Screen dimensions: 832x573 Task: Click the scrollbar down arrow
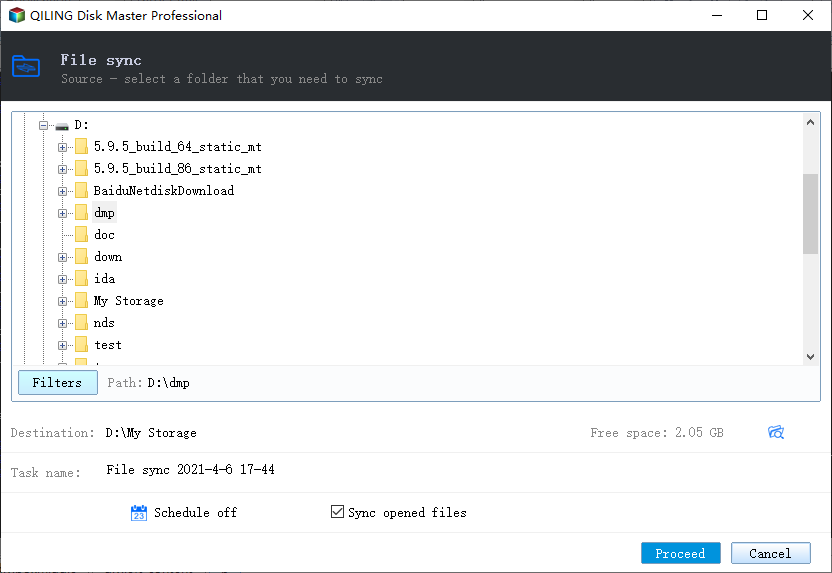(x=811, y=356)
